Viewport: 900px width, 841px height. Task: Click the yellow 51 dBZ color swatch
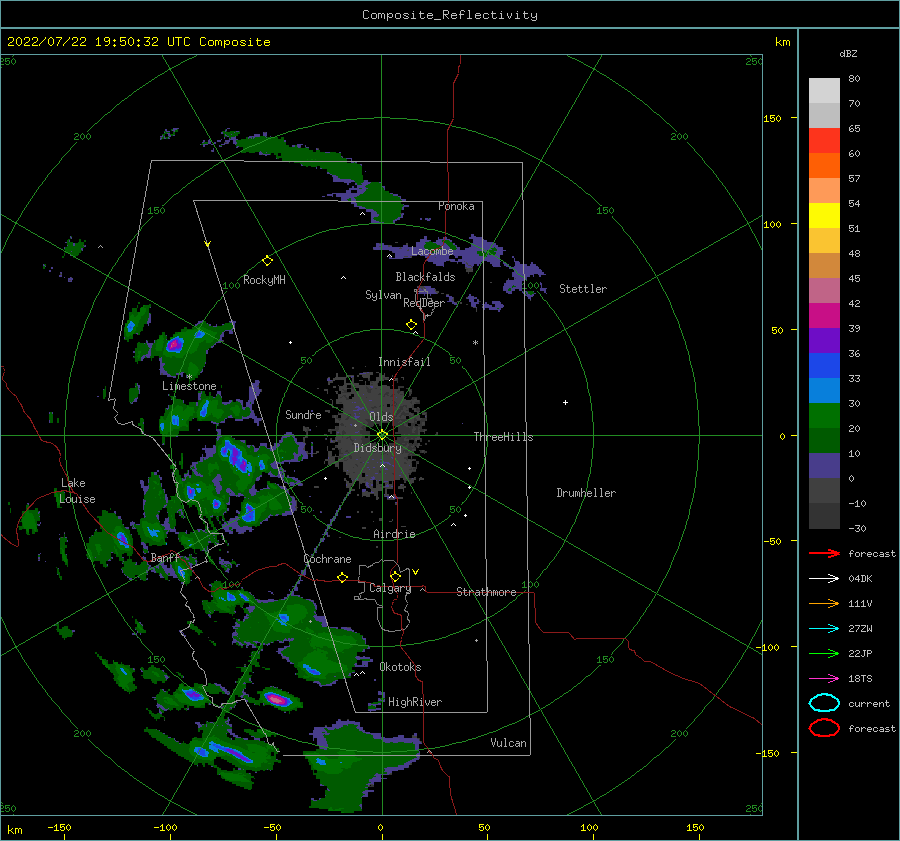824,215
